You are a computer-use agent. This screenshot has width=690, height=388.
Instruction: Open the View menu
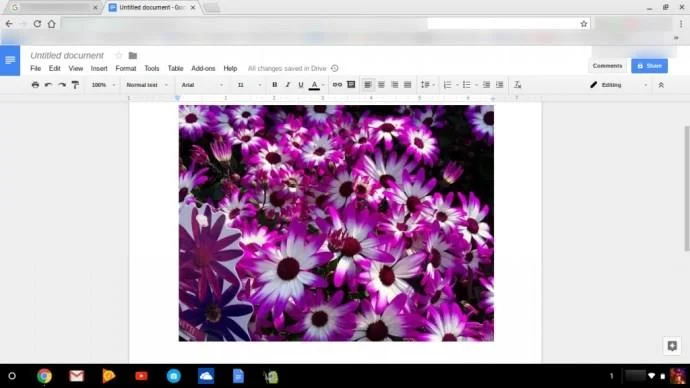[x=76, y=69]
